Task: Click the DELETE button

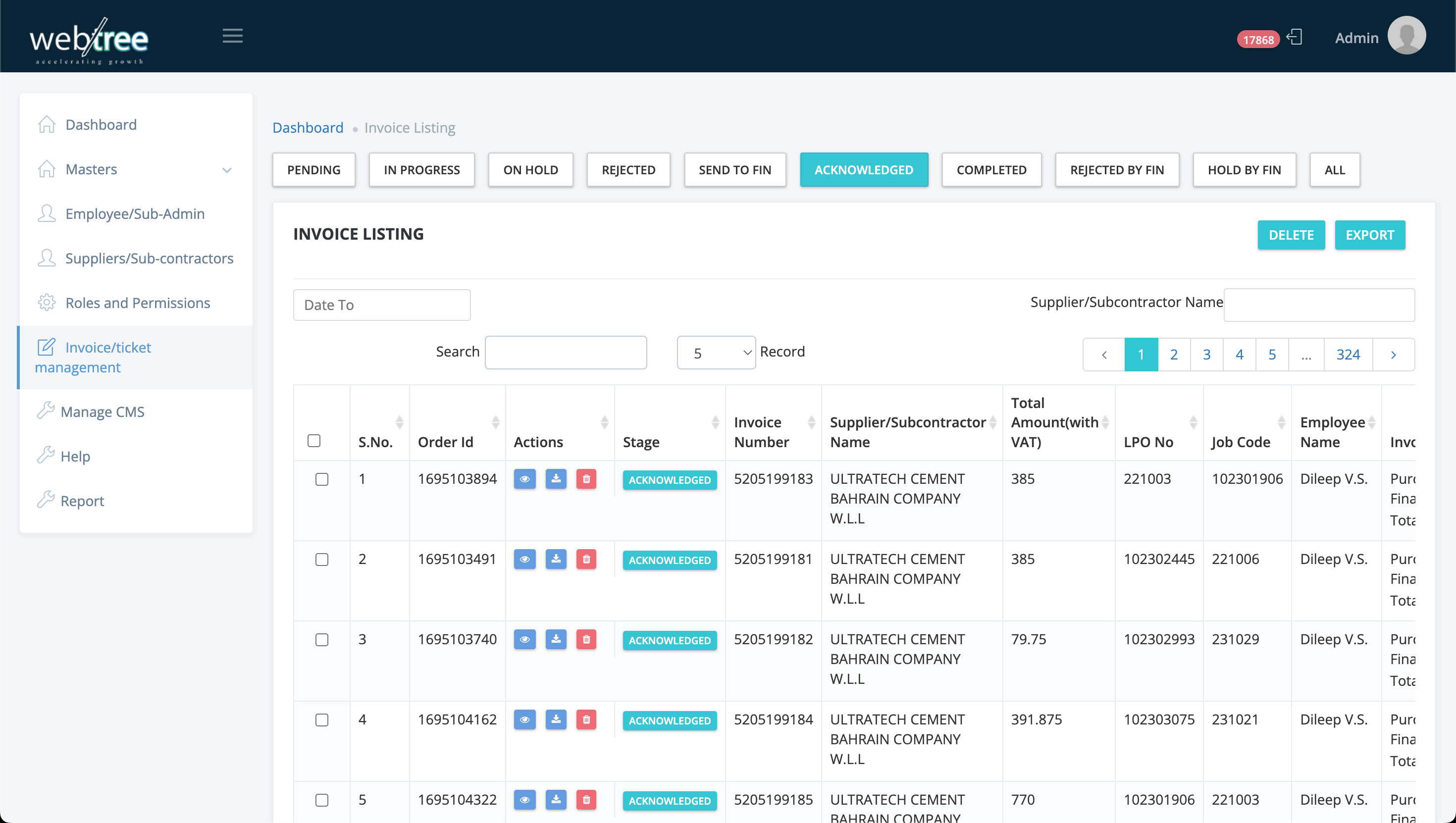Action: [1291, 235]
